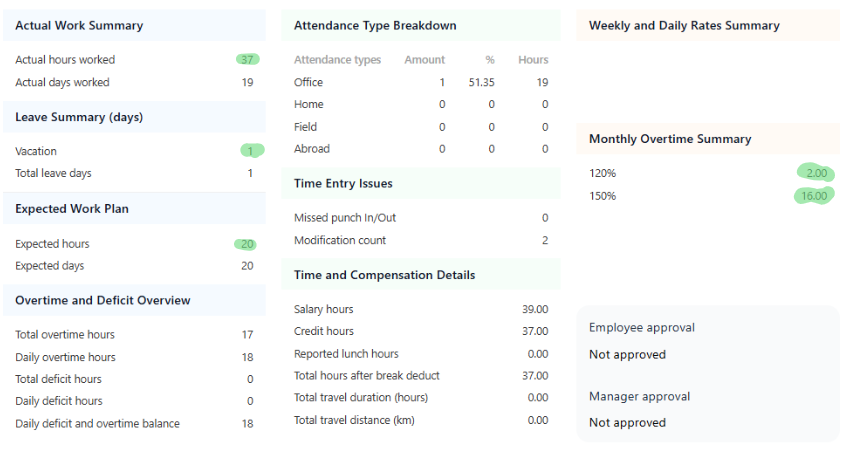Select the Office attendance type row
This screenshot has width=850, height=454.
tap(309, 82)
